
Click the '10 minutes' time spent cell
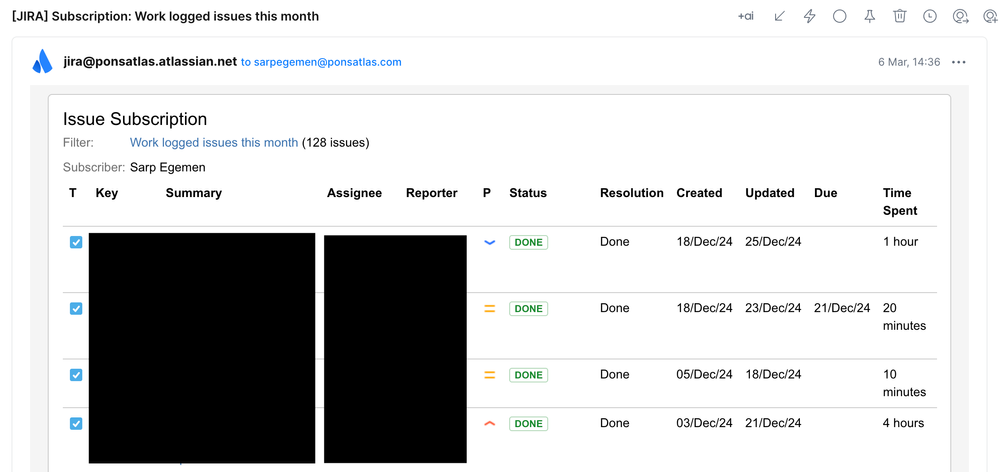[x=904, y=383]
